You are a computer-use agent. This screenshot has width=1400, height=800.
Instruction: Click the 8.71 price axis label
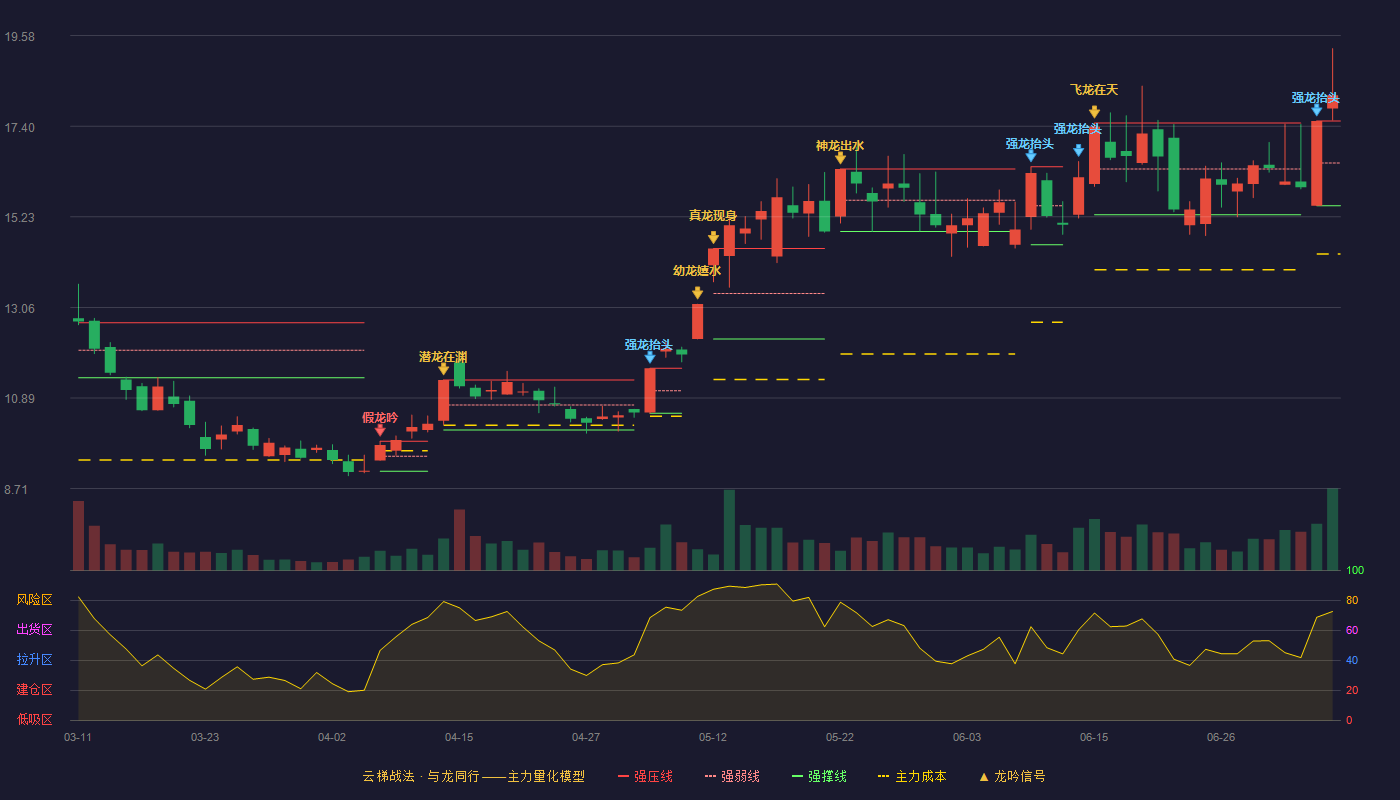click(15, 490)
